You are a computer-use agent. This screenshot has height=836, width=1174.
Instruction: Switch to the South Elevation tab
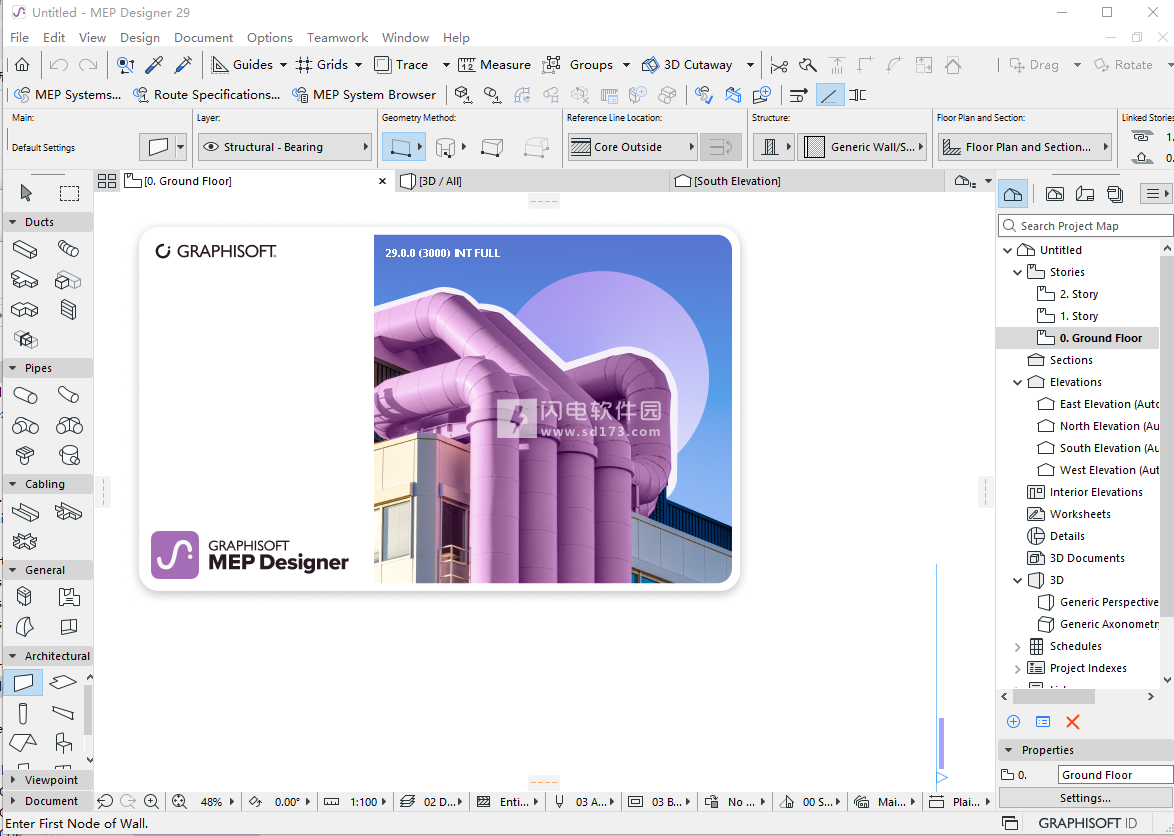click(737, 181)
